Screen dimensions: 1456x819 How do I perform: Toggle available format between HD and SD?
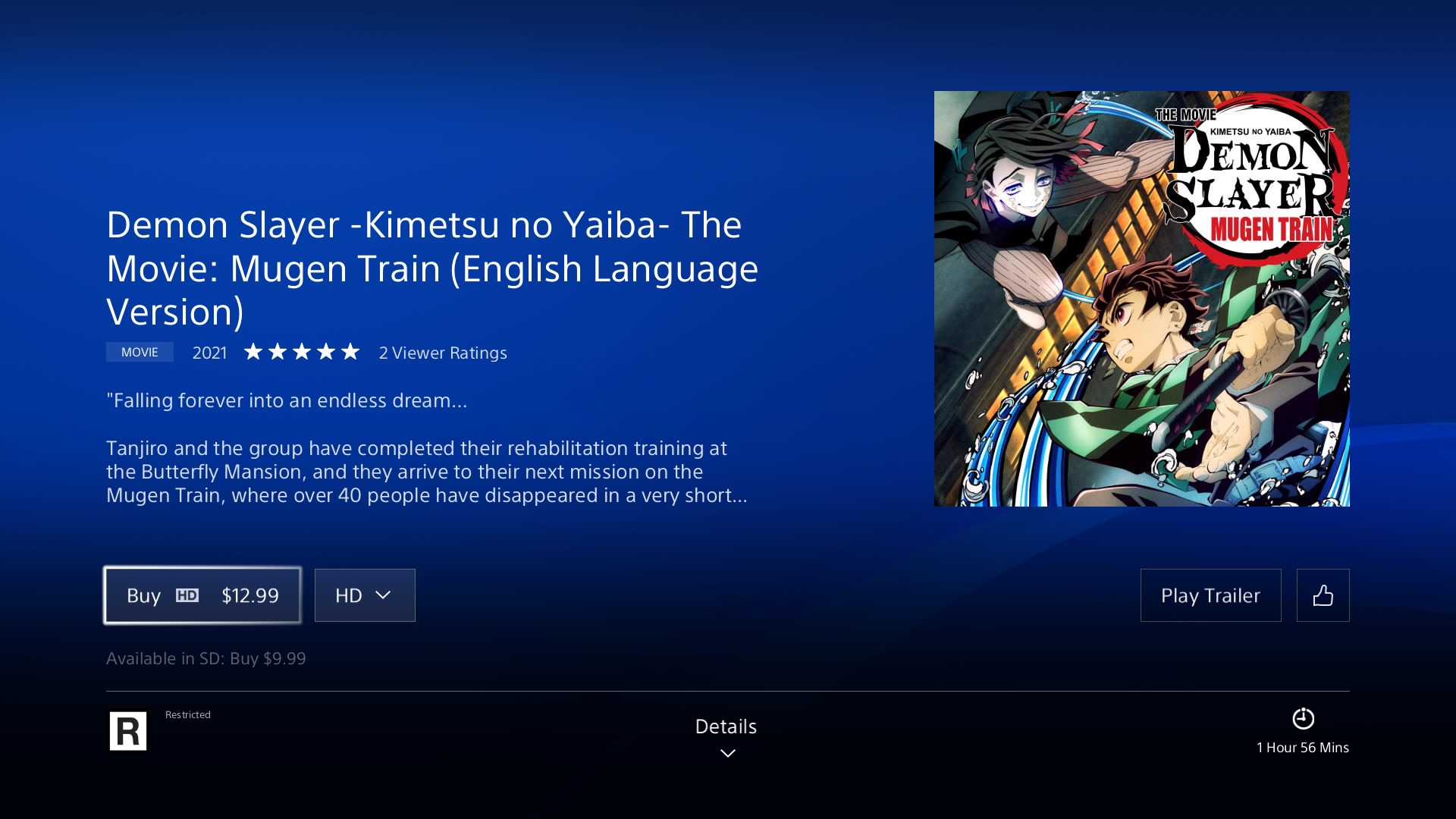coord(363,594)
